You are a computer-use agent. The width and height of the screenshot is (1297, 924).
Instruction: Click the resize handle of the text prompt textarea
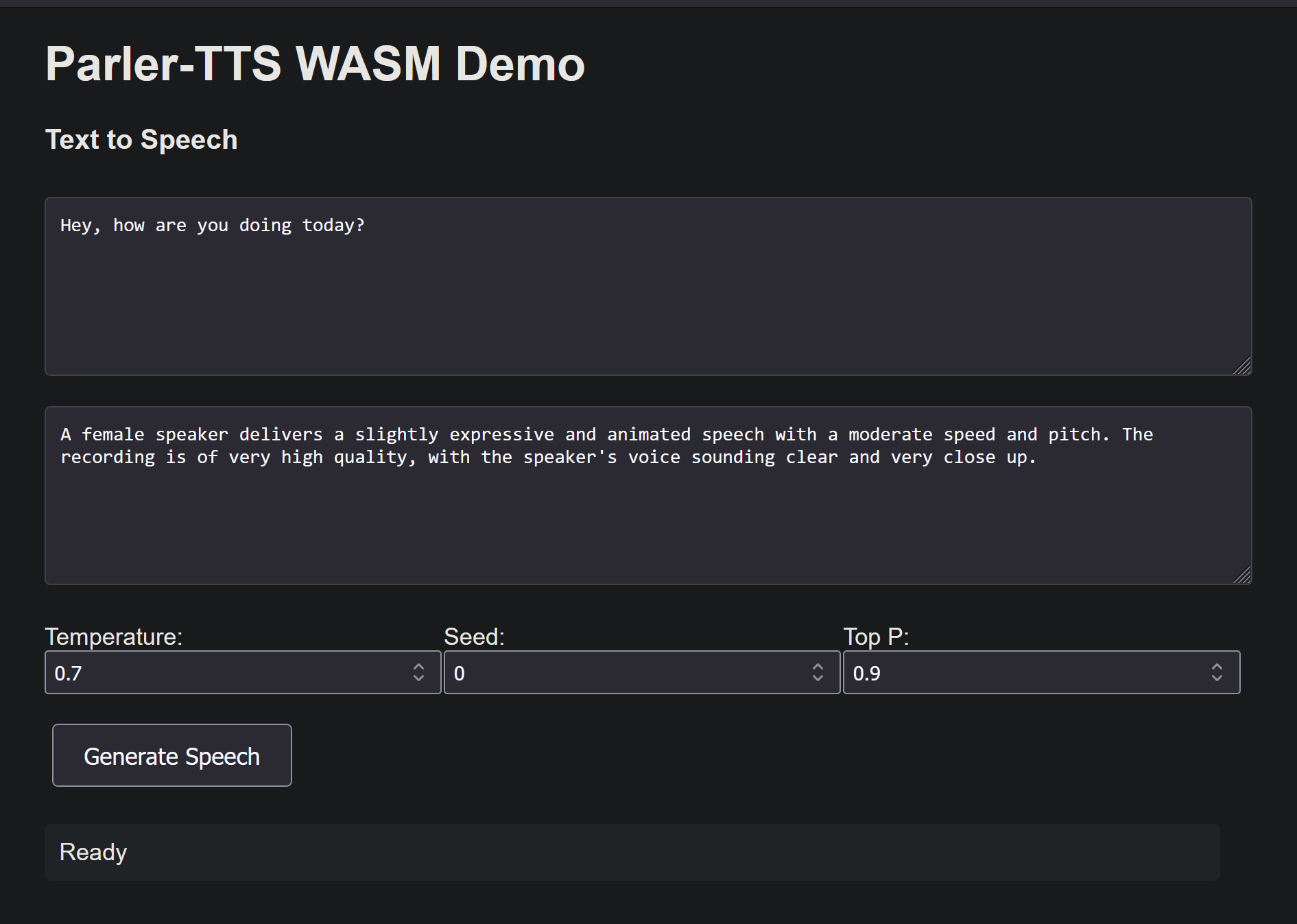click(x=1242, y=366)
